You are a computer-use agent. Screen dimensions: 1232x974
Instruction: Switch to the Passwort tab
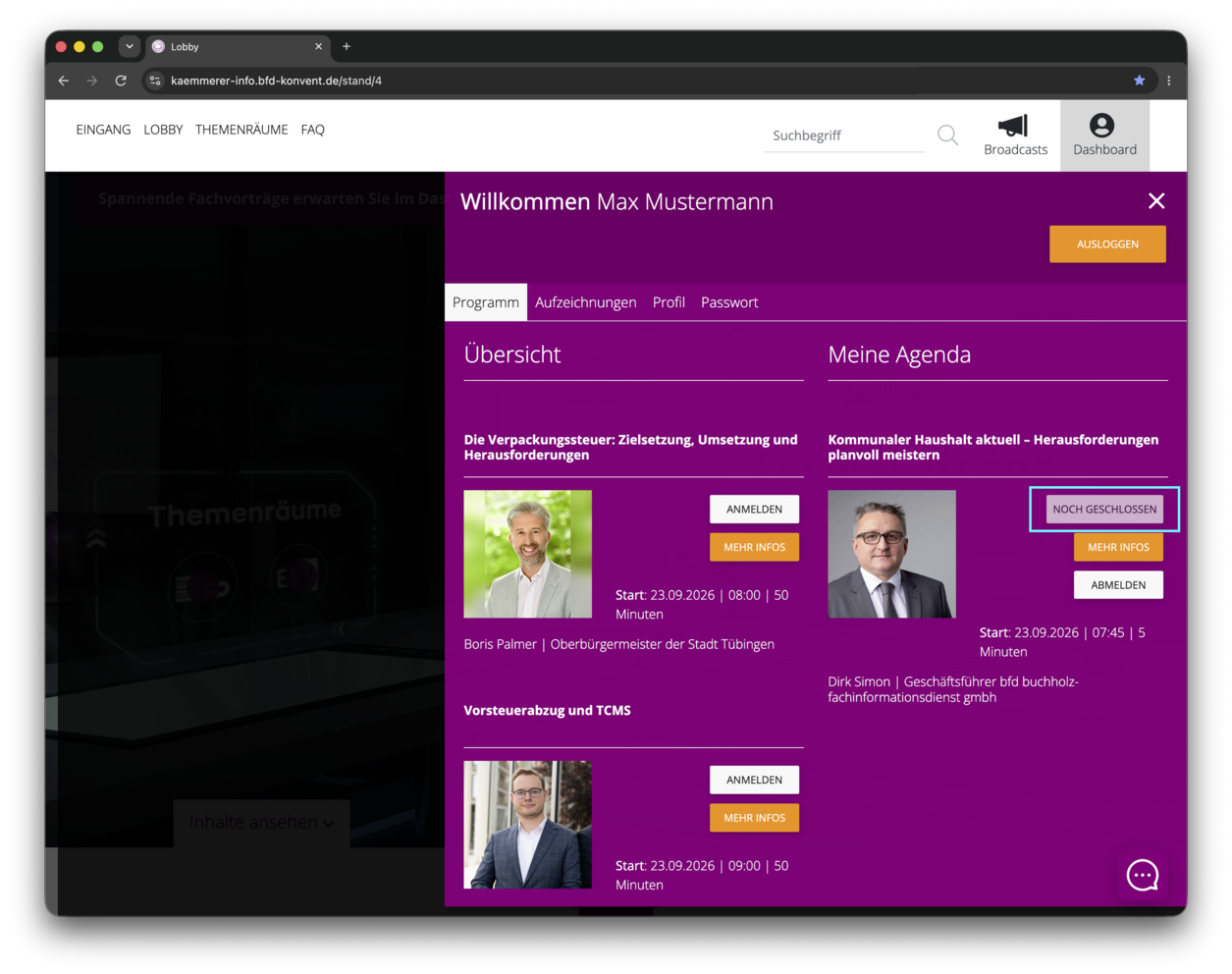pos(729,302)
